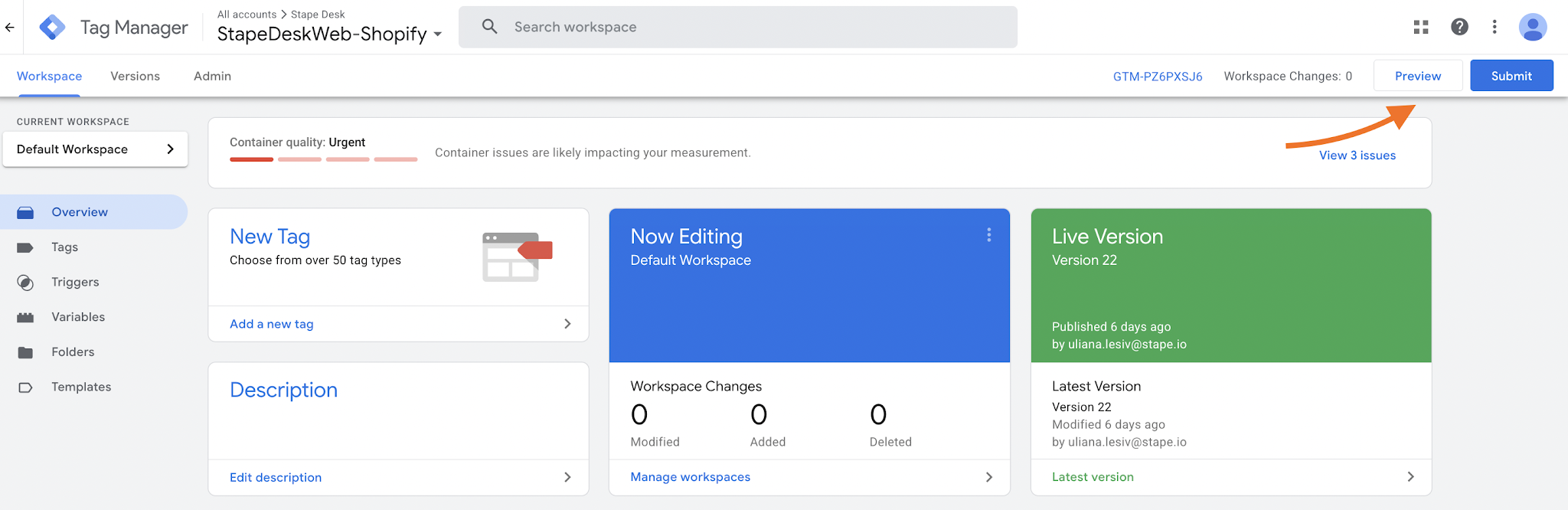The height and width of the screenshot is (510, 1568).
Task: Open the Google apps grid icon
Action: point(1421,27)
